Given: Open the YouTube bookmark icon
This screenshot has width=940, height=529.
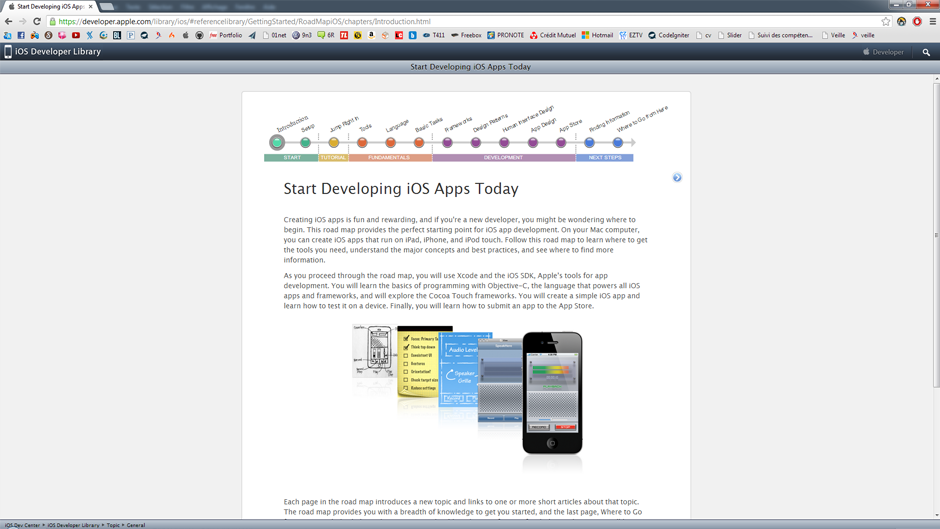Looking at the screenshot, I should click(x=76, y=35).
